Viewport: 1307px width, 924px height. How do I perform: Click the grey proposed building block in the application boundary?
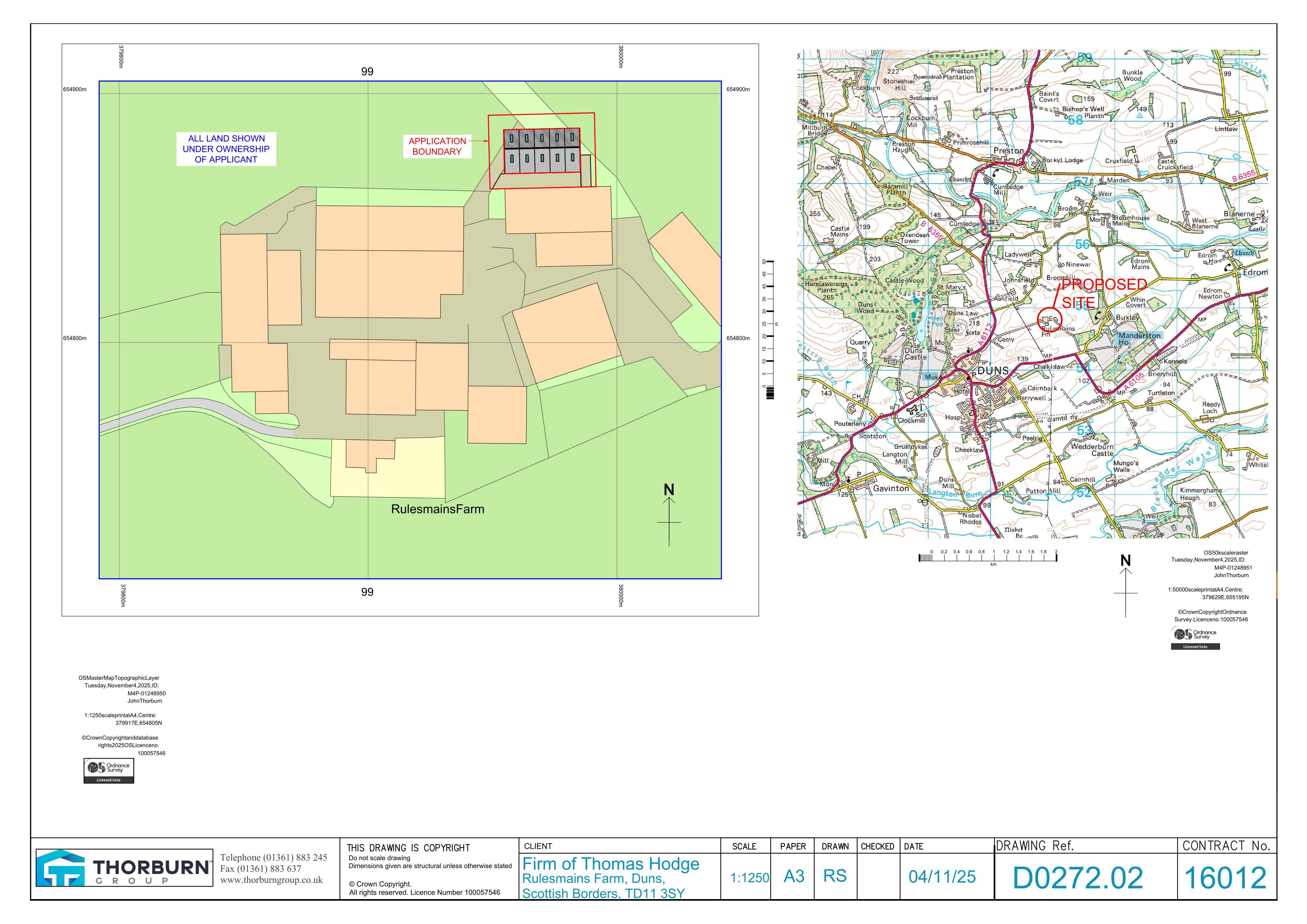[541, 152]
